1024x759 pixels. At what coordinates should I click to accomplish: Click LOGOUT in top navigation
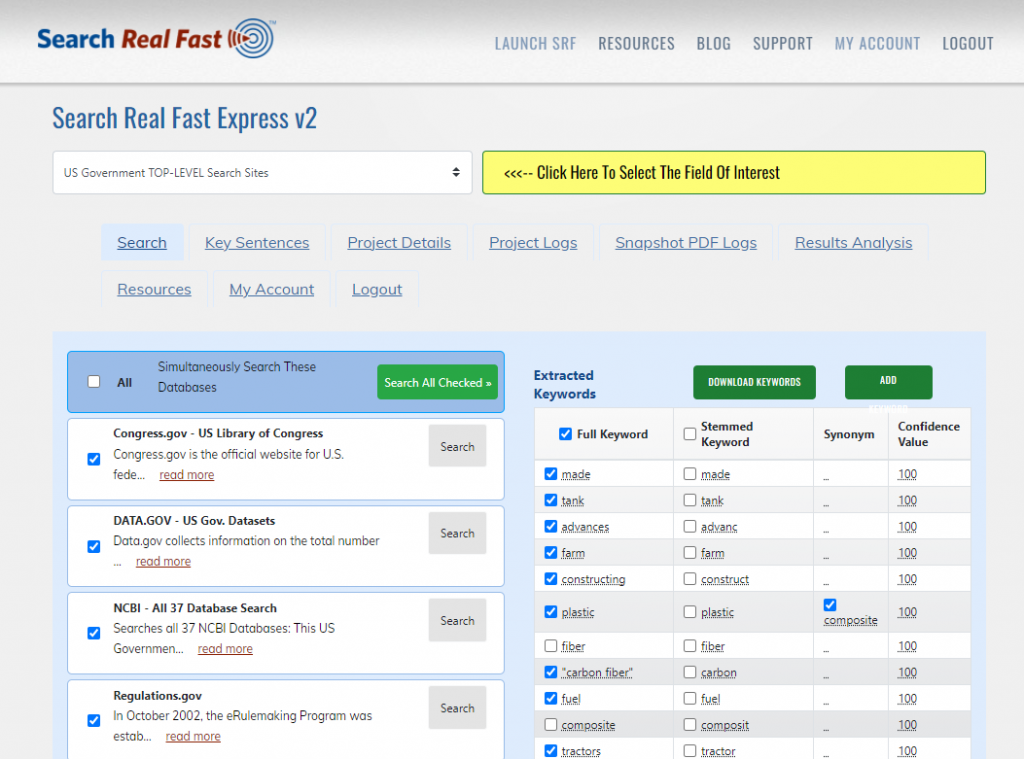point(967,44)
